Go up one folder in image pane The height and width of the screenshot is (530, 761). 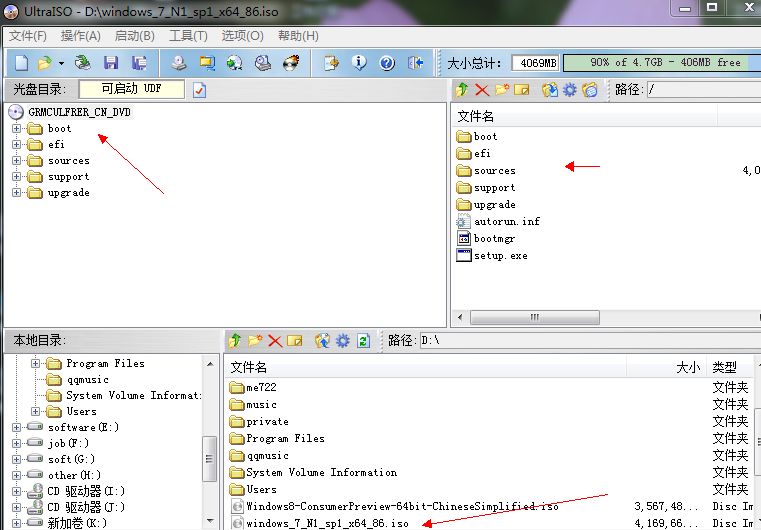click(x=463, y=90)
